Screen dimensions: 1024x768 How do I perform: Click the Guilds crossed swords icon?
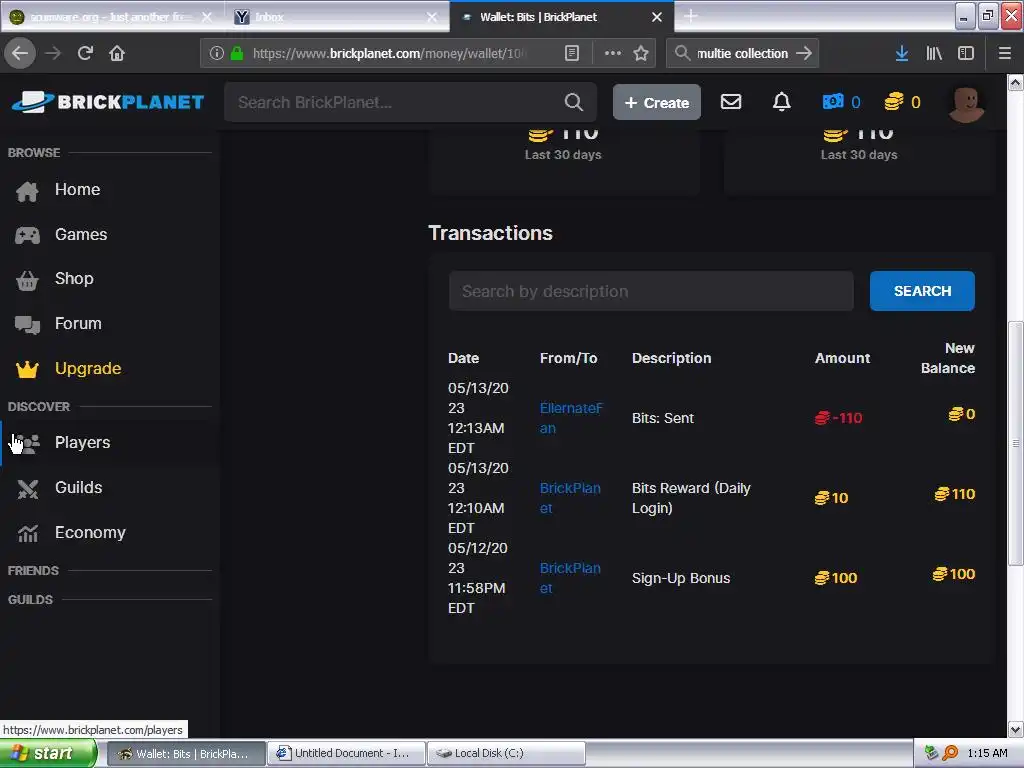tap(27, 488)
